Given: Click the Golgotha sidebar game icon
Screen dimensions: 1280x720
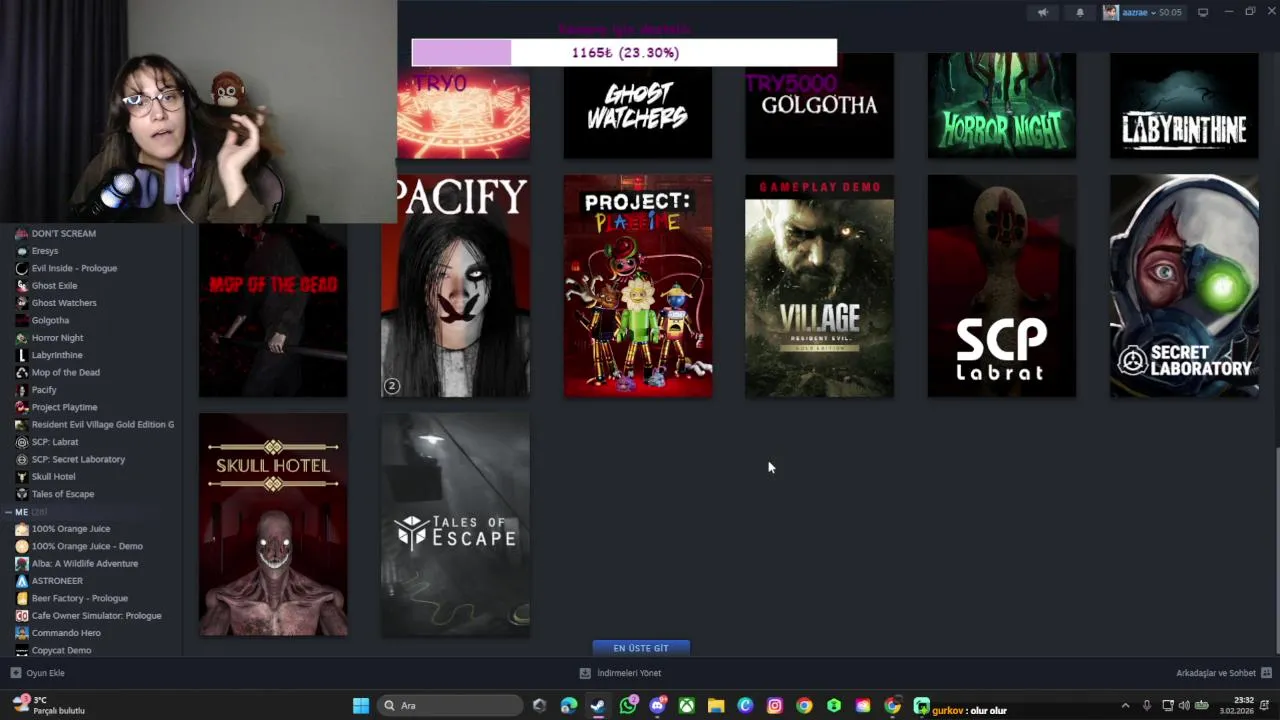Looking at the screenshot, I should click(x=22, y=320).
